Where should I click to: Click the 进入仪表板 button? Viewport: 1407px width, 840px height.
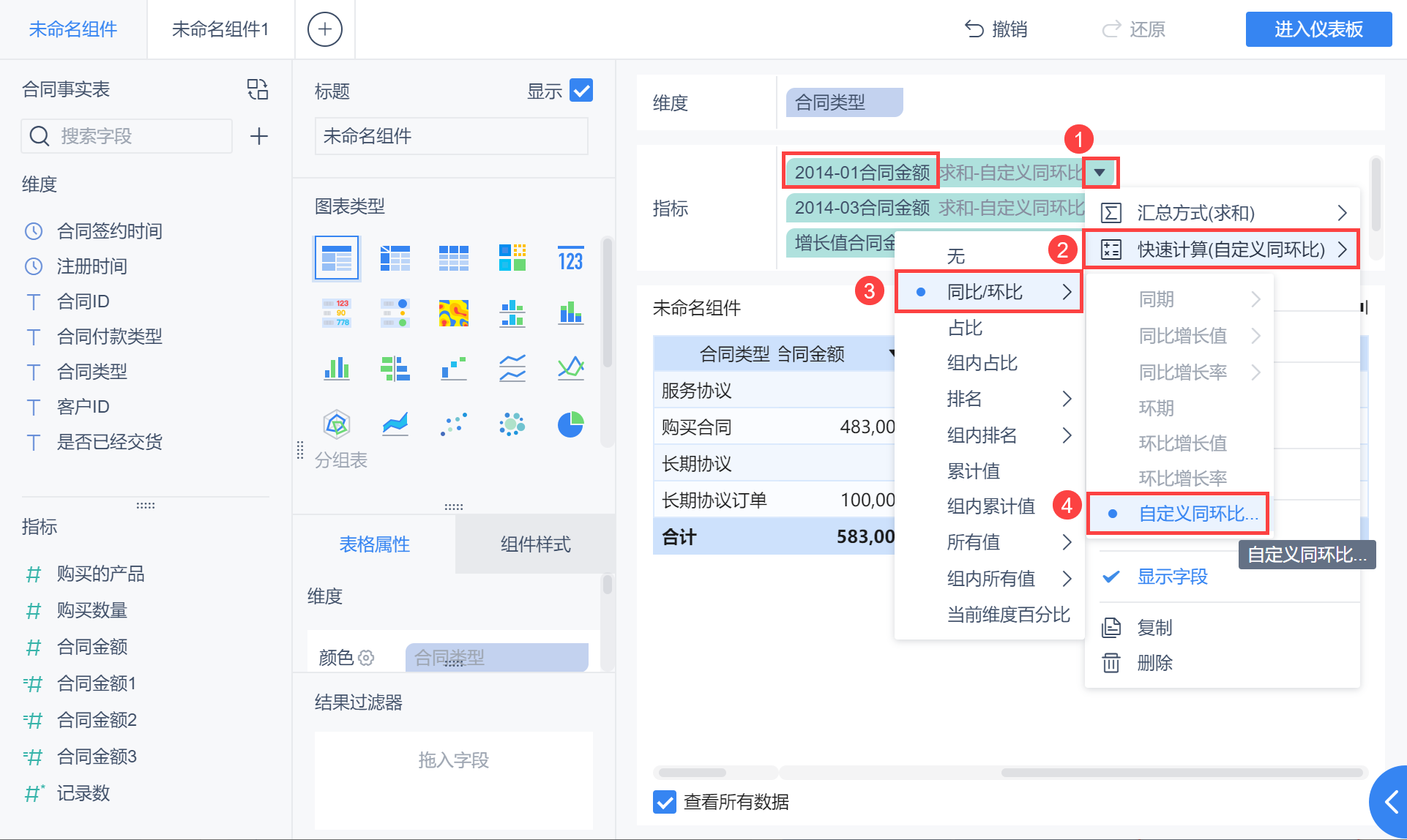1318,29
